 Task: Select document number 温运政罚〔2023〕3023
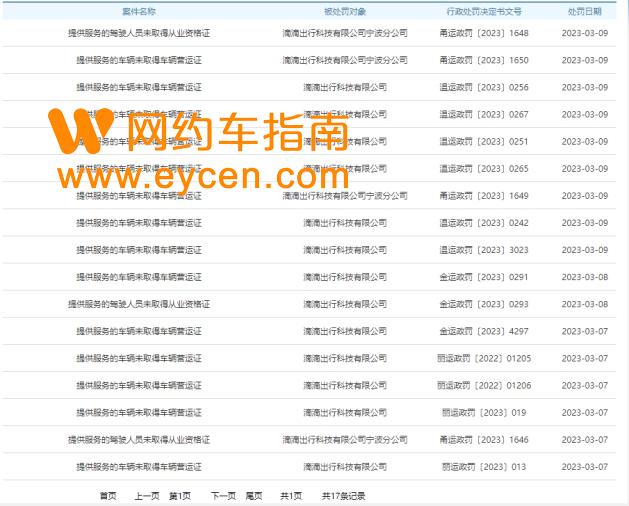click(484, 250)
